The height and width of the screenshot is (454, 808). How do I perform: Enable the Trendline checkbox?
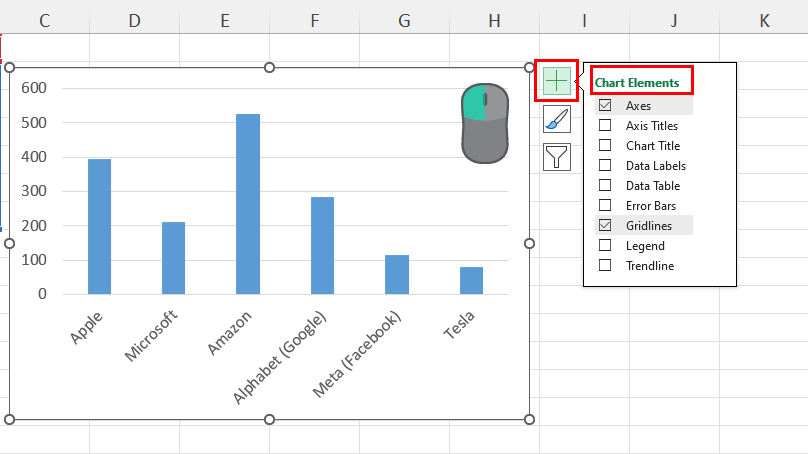pyautogui.click(x=605, y=265)
